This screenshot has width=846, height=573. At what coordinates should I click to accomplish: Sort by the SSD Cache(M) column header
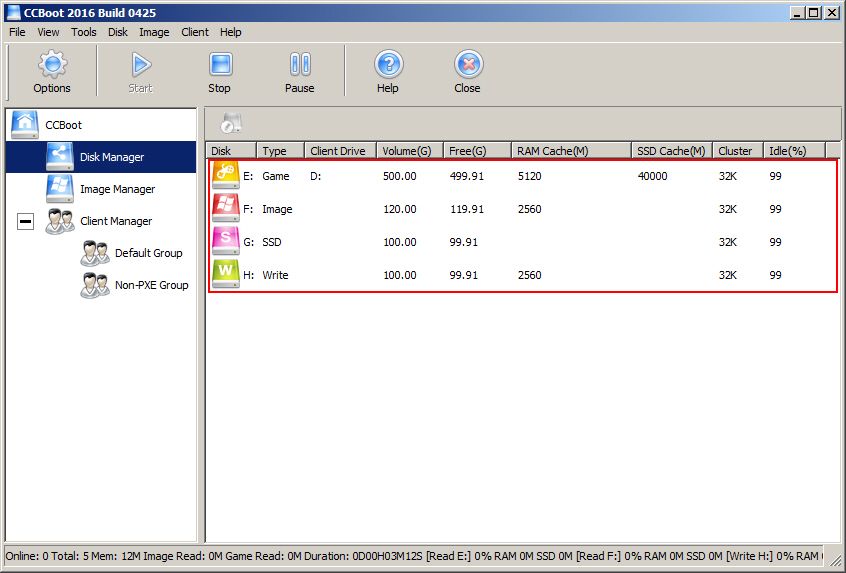pos(672,151)
